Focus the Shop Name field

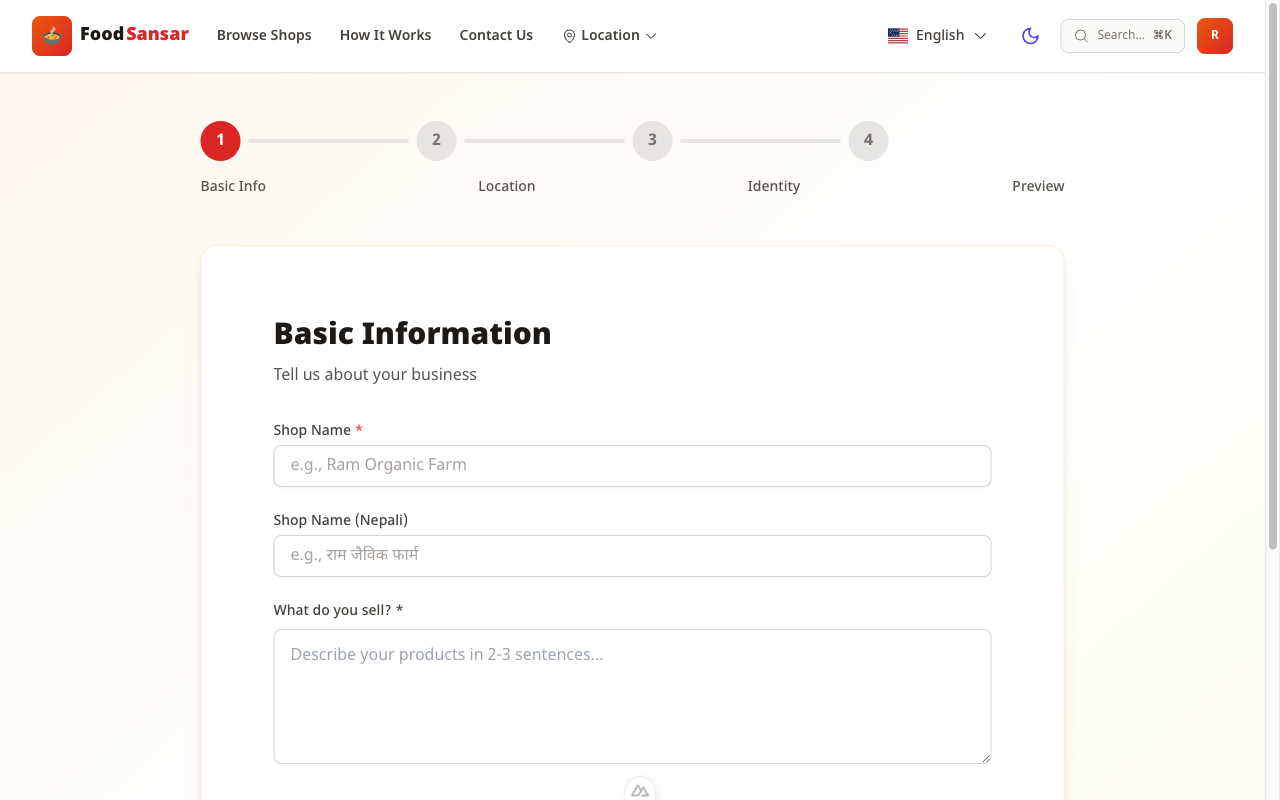click(x=632, y=466)
